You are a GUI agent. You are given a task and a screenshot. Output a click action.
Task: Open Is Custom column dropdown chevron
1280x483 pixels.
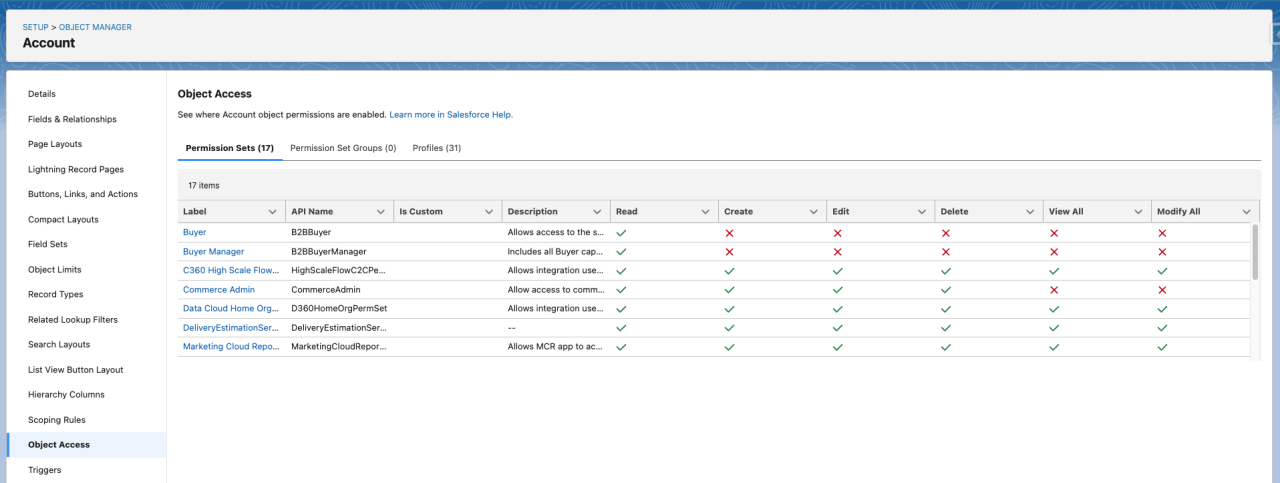[x=489, y=212]
